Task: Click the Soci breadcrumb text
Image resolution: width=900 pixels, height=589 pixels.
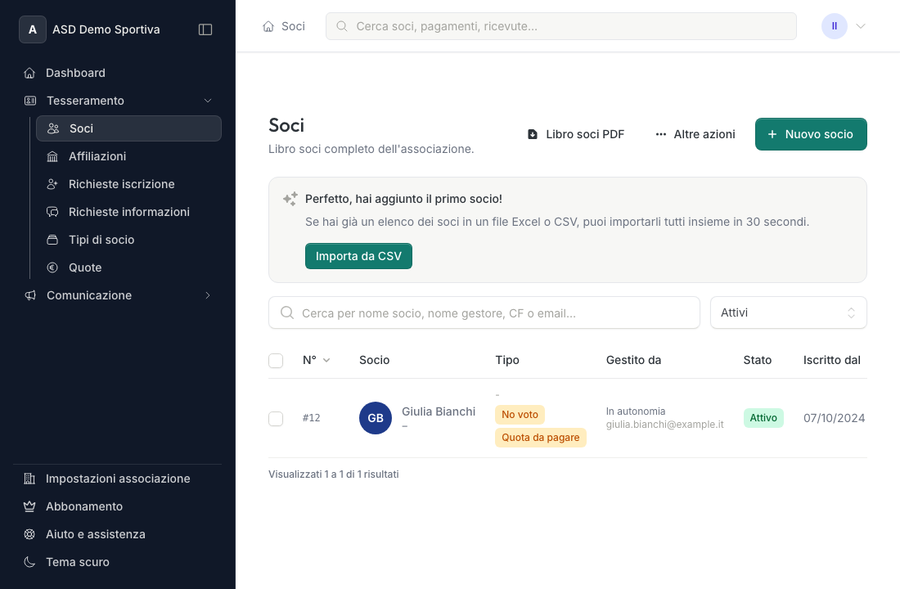Action: (x=293, y=26)
